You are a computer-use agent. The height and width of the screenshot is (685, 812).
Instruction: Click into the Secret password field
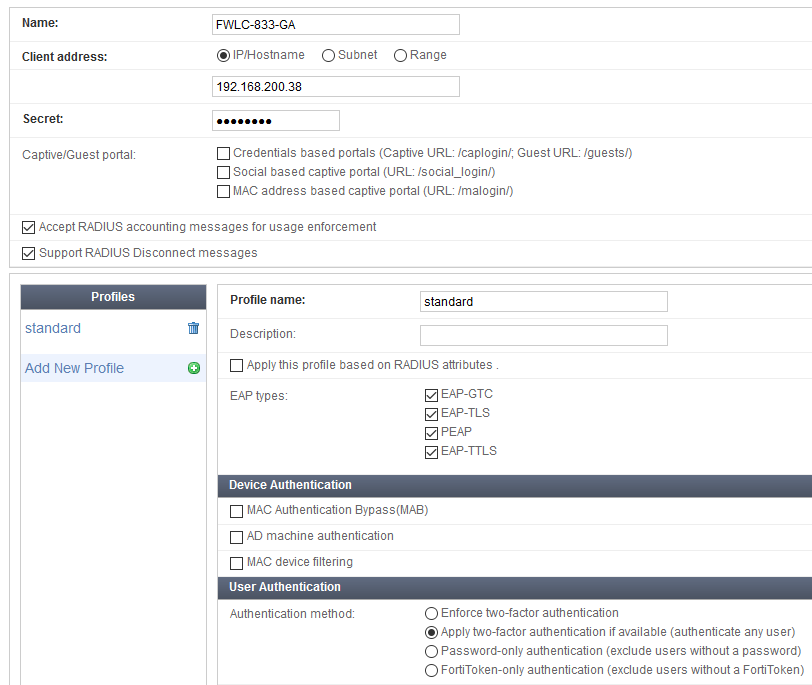276,121
